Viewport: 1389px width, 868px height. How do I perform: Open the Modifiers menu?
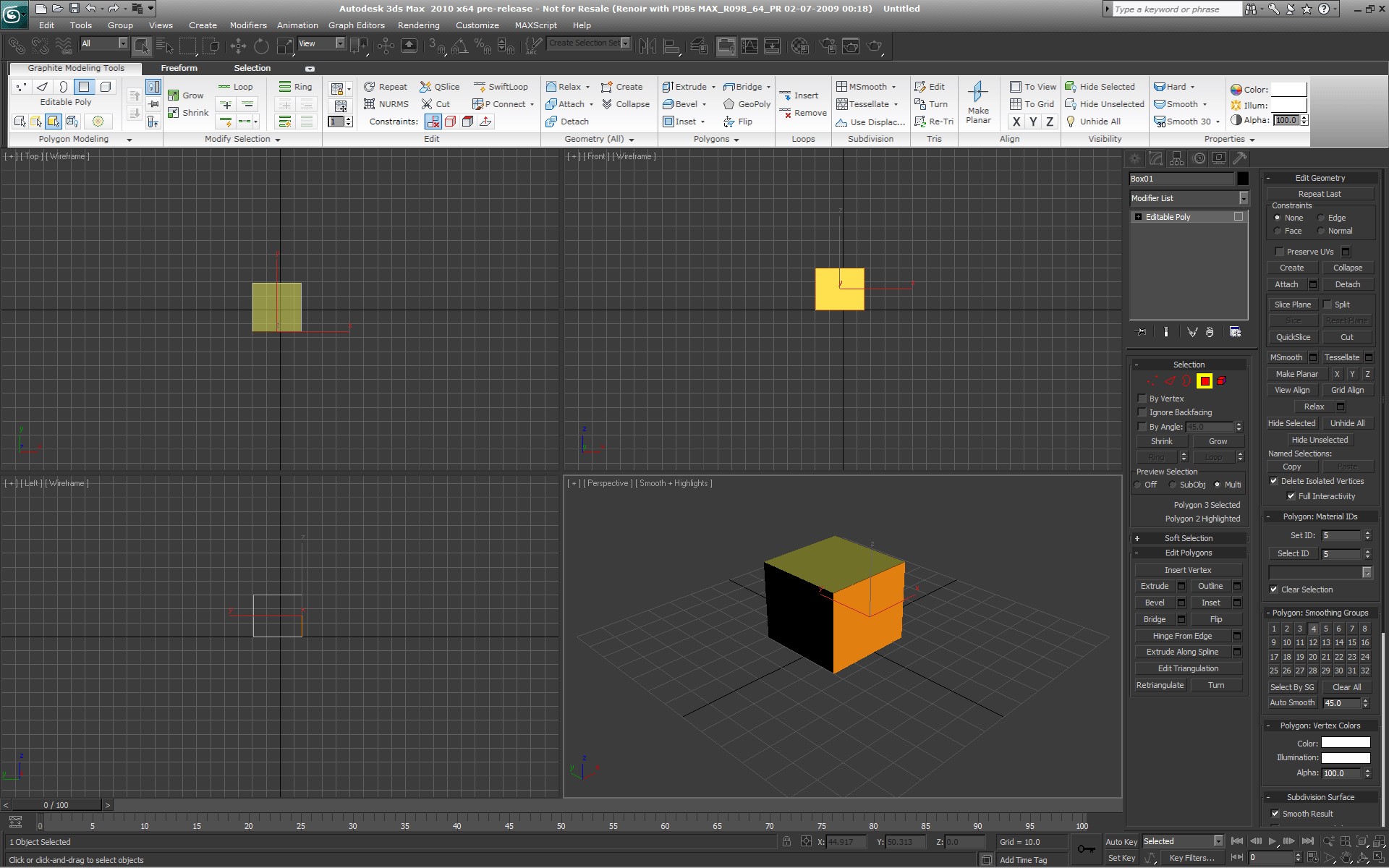[245, 24]
